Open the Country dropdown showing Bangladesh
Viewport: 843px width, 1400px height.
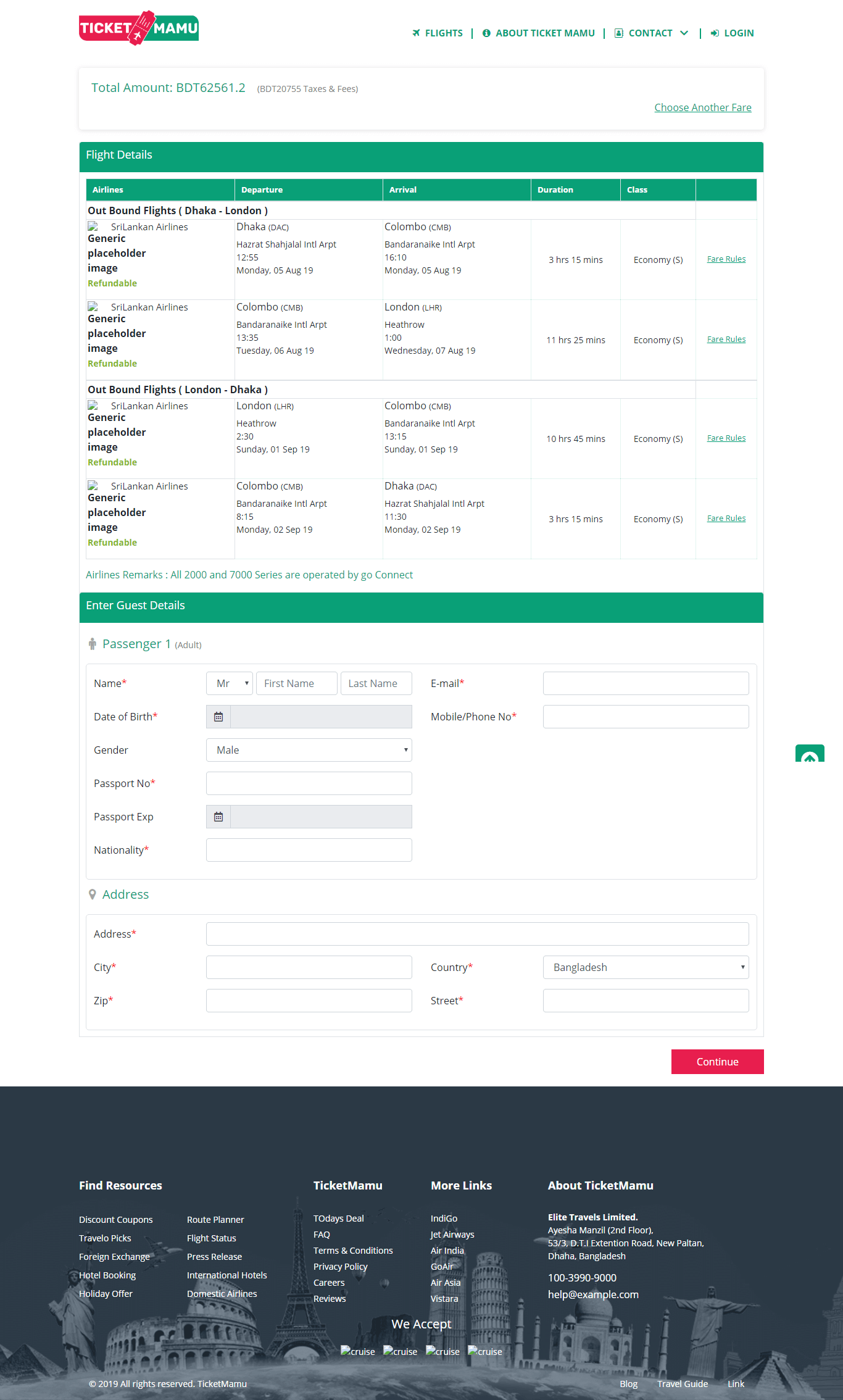pos(646,967)
